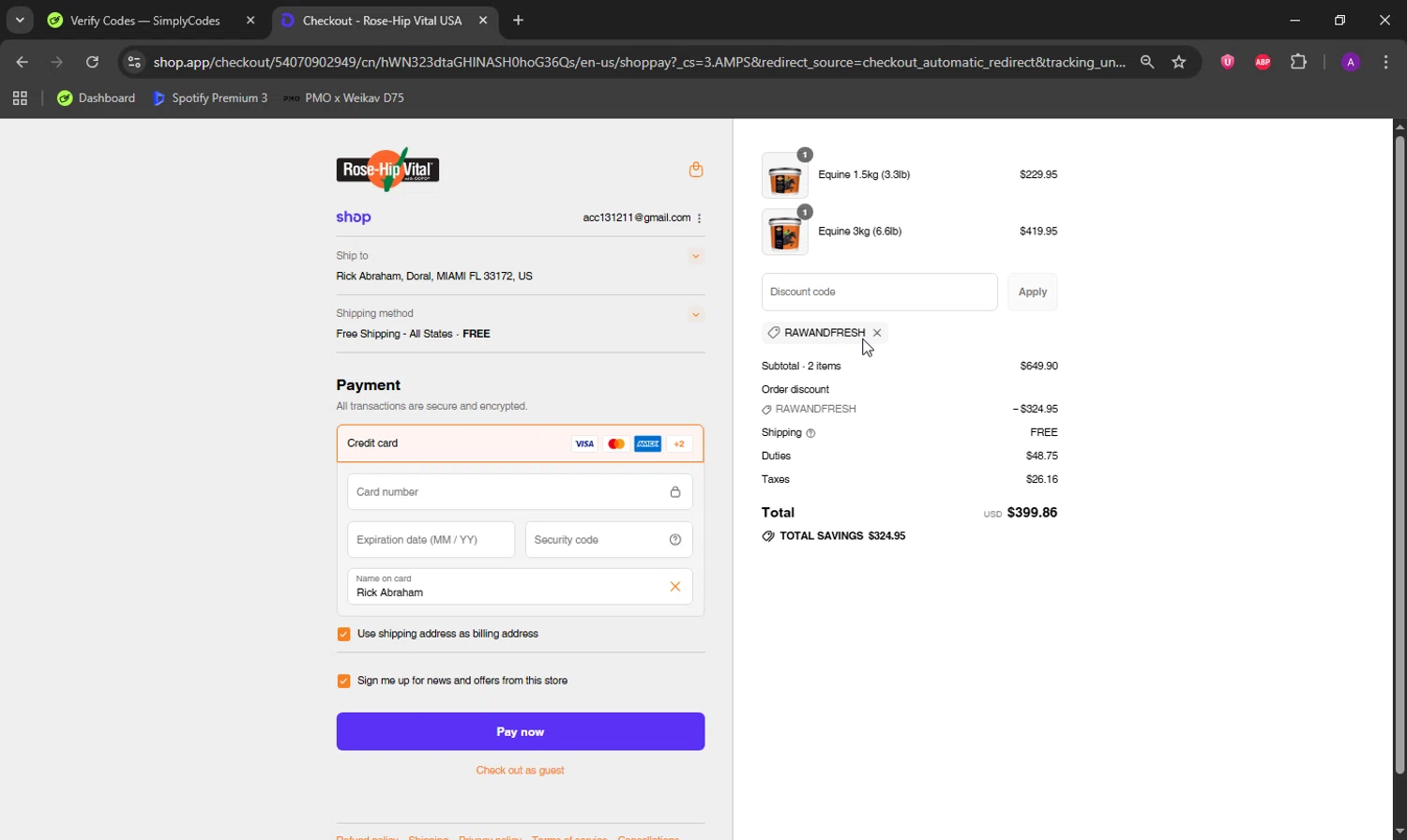Select the Checkout Rose-Hip Vital USA tab

[x=383, y=21]
